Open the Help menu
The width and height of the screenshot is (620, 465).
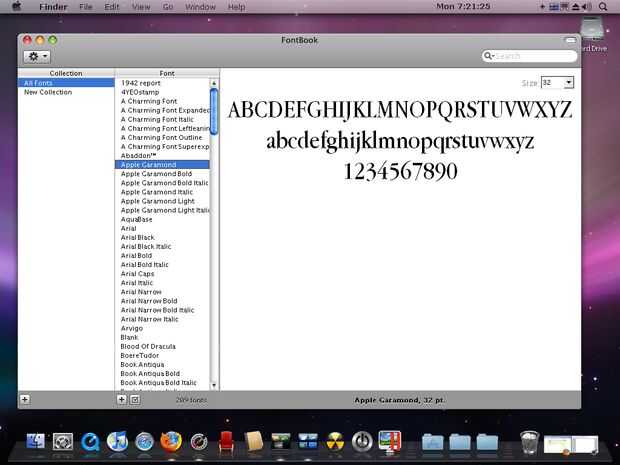click(236, 7)
